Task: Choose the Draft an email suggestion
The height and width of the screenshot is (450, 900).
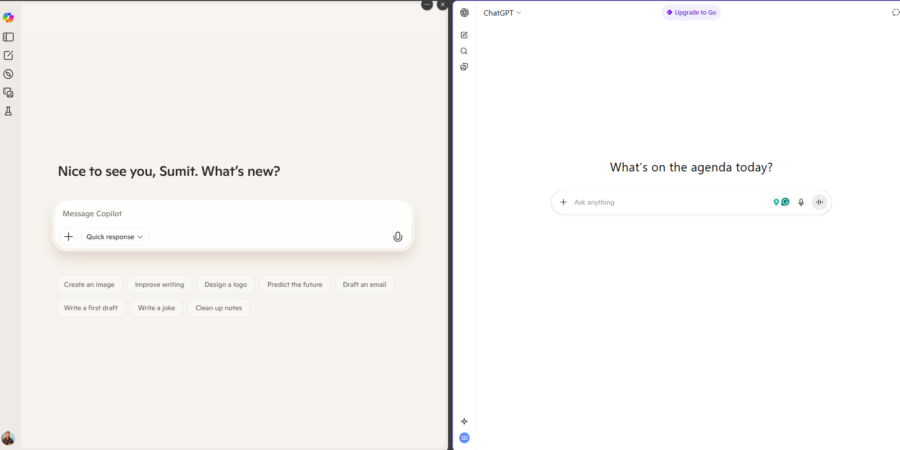Action: [364, 284]
